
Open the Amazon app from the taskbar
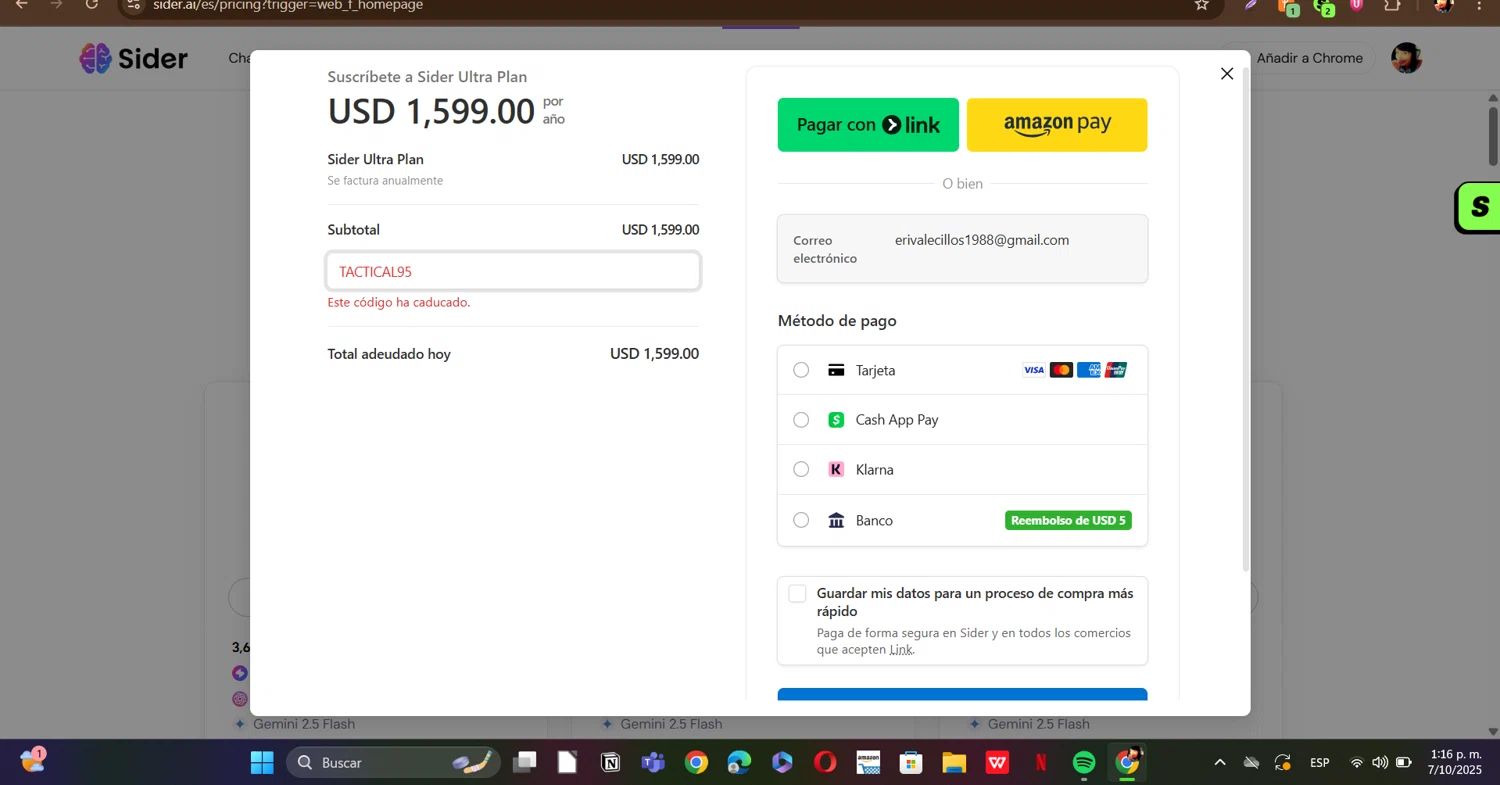click(868, 763)
